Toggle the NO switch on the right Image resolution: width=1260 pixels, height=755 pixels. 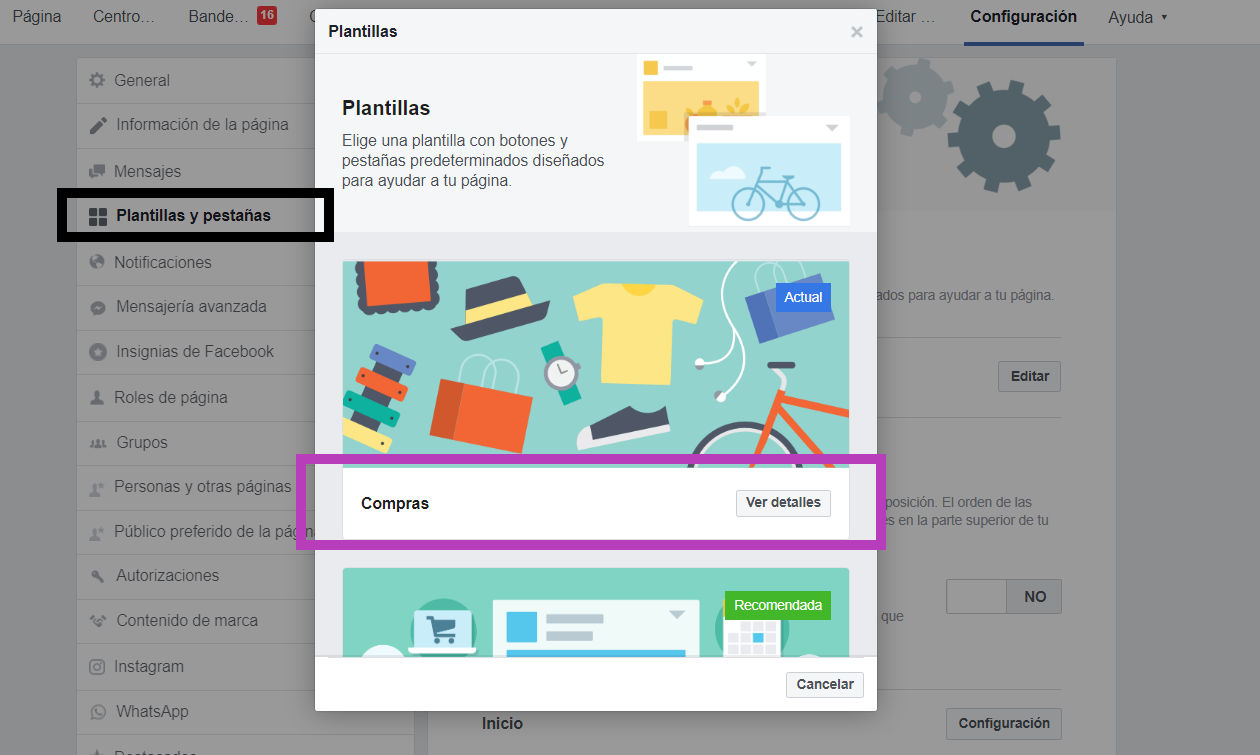[x=1003, y=596]
